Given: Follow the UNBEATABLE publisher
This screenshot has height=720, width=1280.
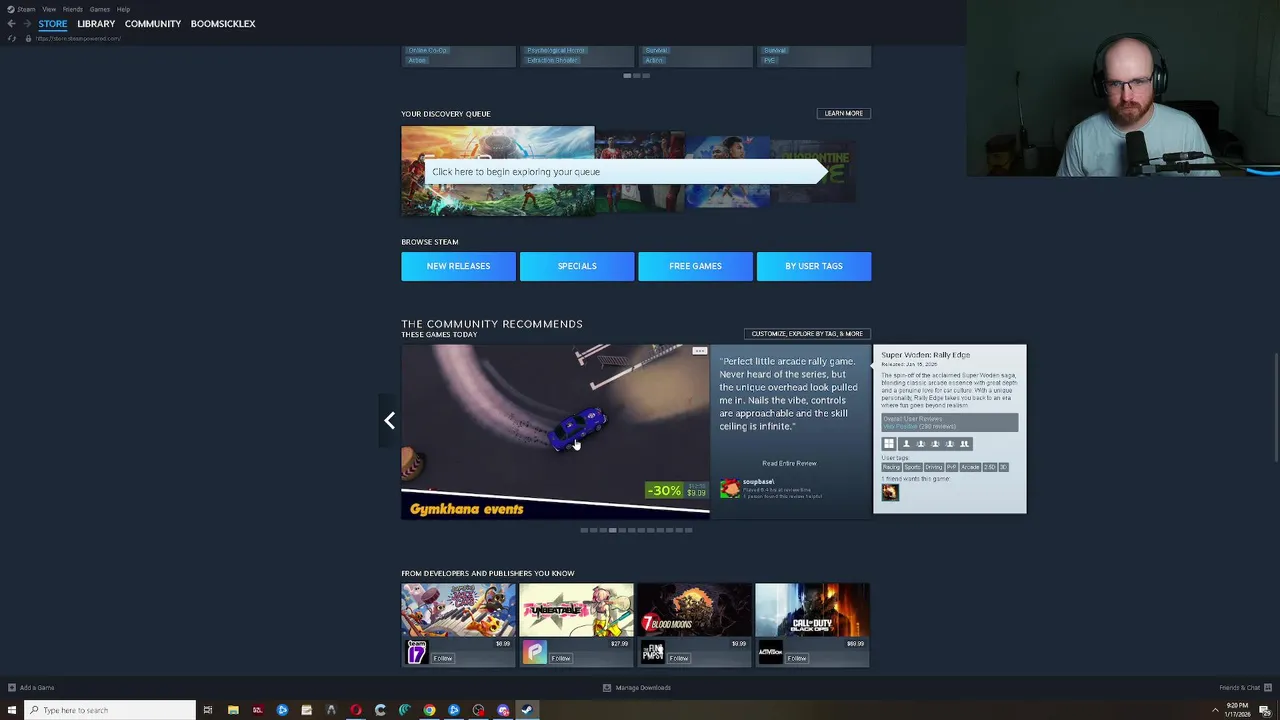Looking at the screenshot, I should coord(560,658).
